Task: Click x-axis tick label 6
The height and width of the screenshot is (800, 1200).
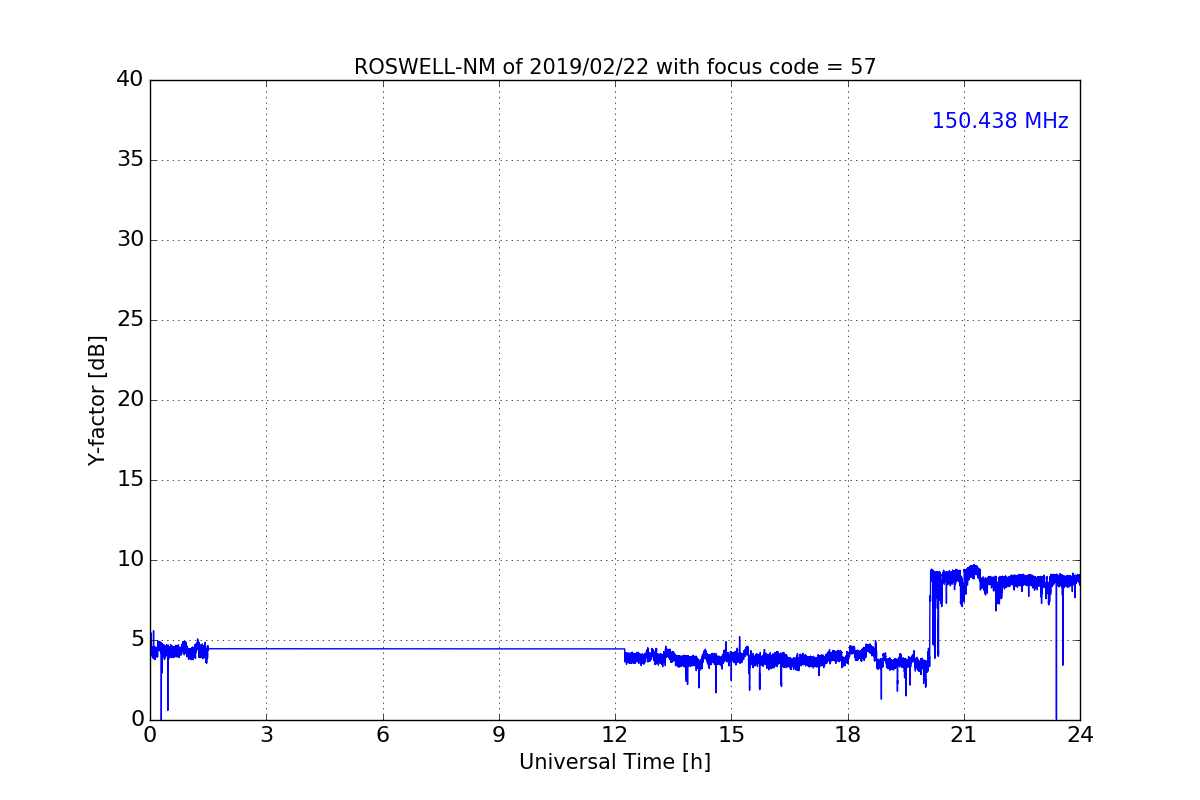Action: [383, 735]
